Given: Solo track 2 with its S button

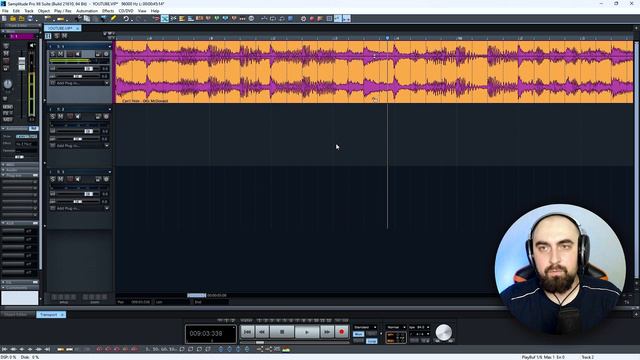Looking at the screenshot, I should tap(53, 116).
